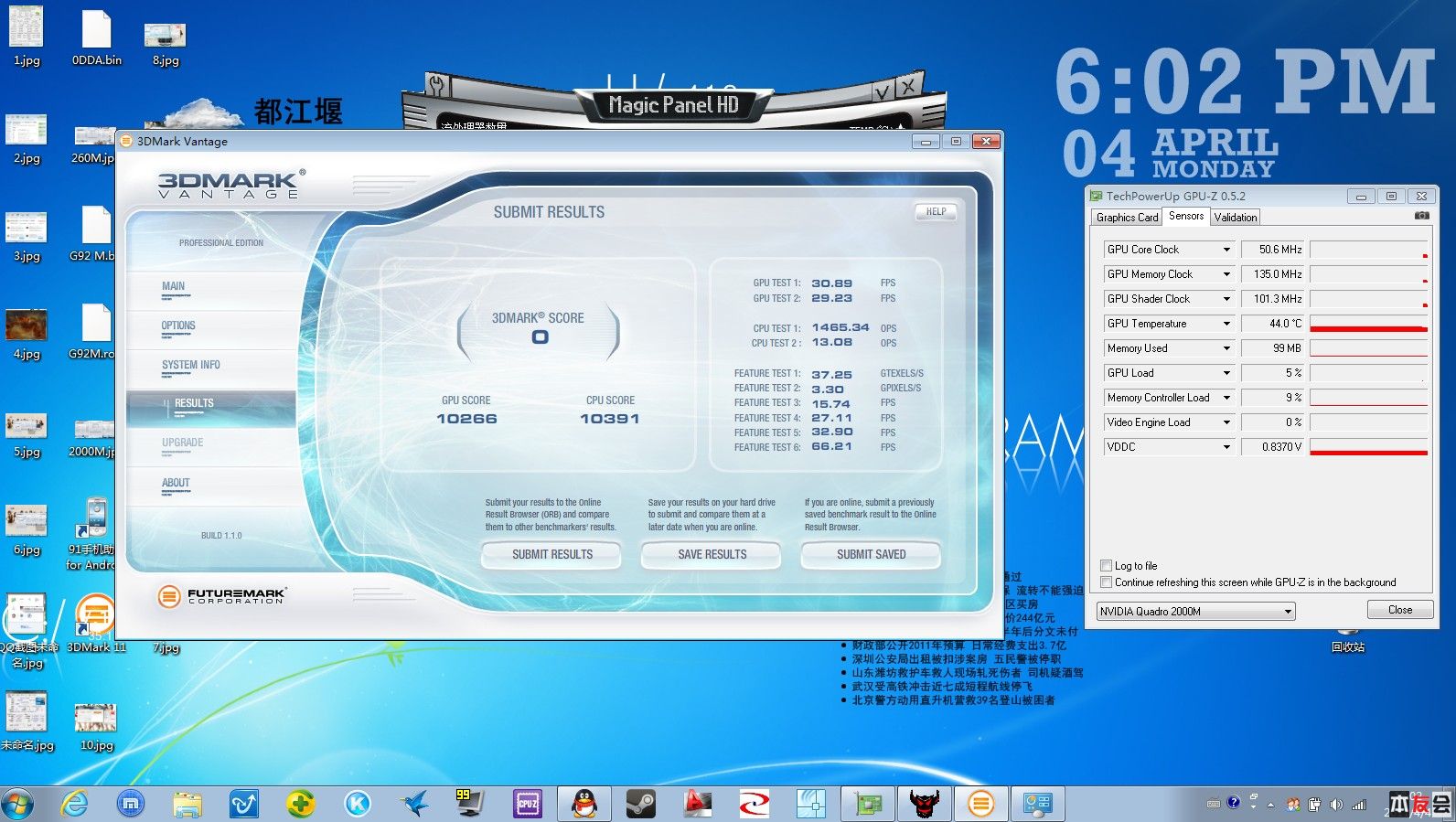
Task: Open the 3DMark Vantage orange taskbar icon
Action: tap(980, 804)
